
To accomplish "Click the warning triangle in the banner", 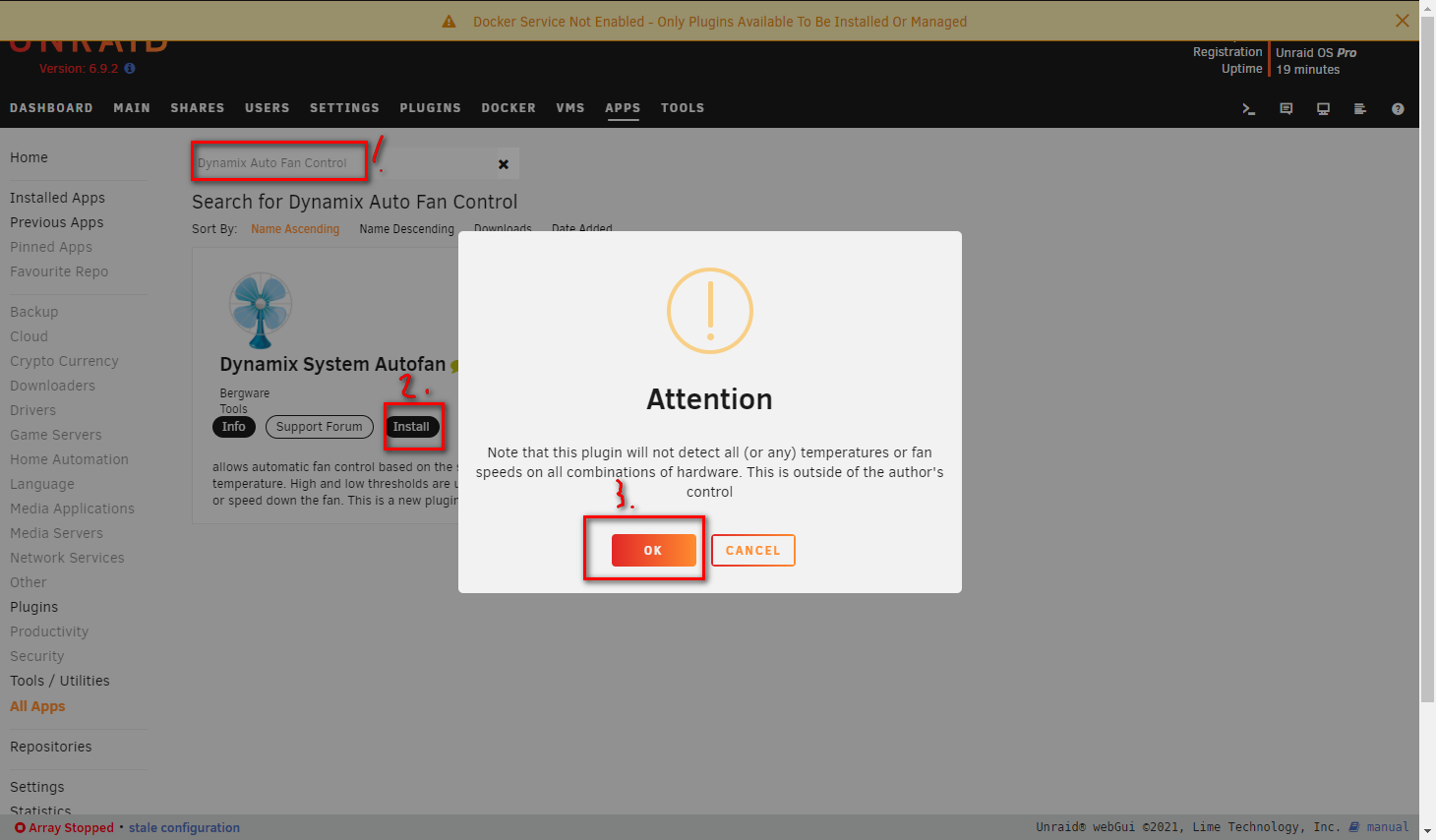I will (x=449, y=22).
